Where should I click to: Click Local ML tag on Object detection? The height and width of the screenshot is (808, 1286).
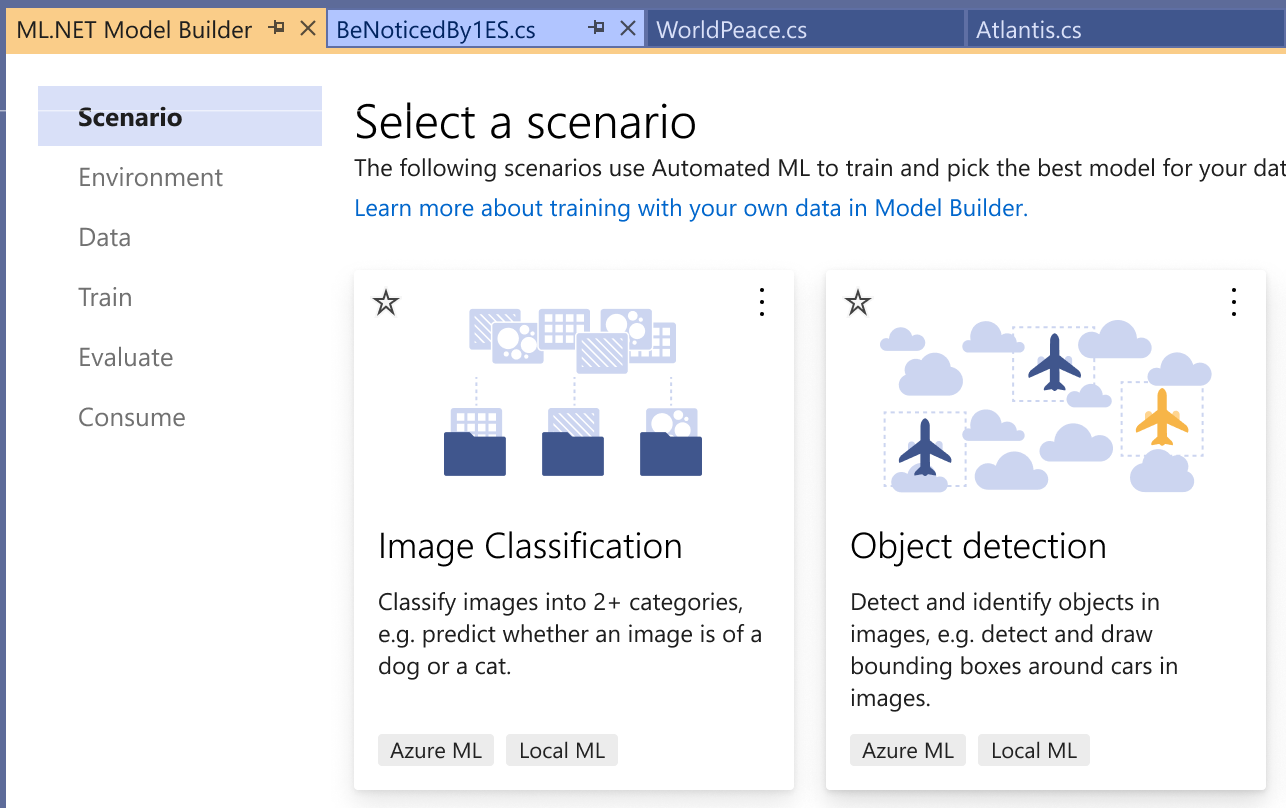pyautogui.click(x=1034, y=750)
